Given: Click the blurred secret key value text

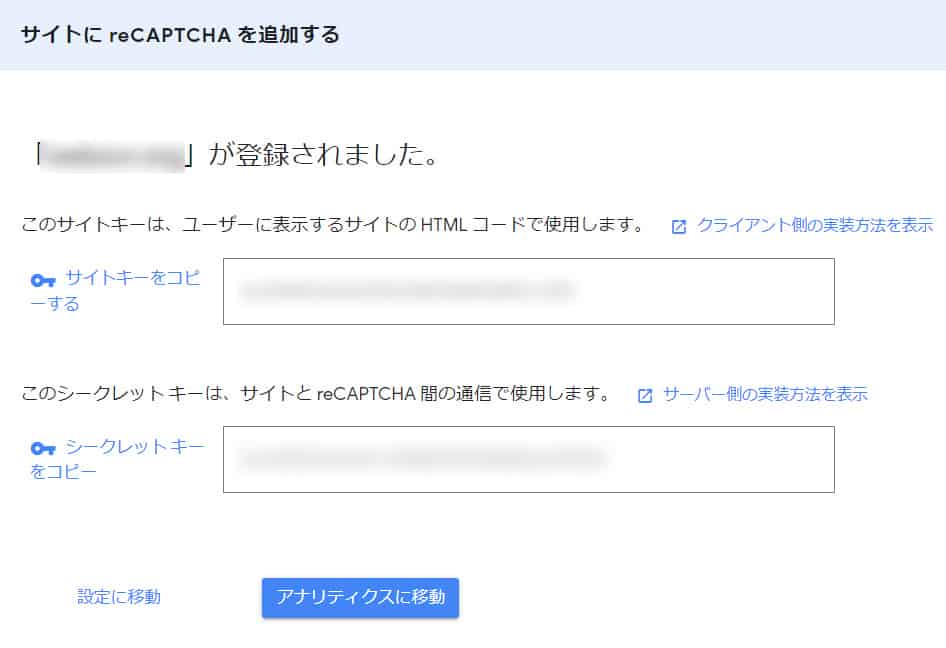Looking at the screenshot, I should point(420,459).
